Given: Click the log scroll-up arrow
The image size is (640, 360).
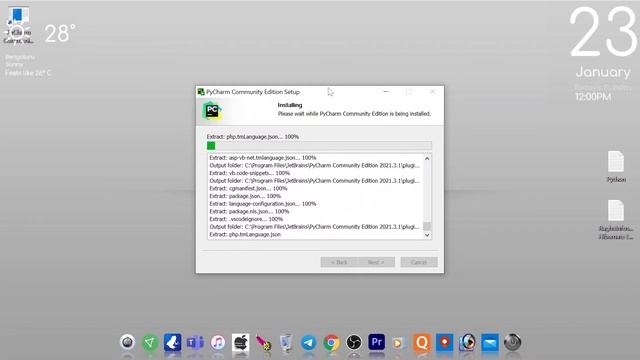Looking at the screenshot, I should pos(427,158).
